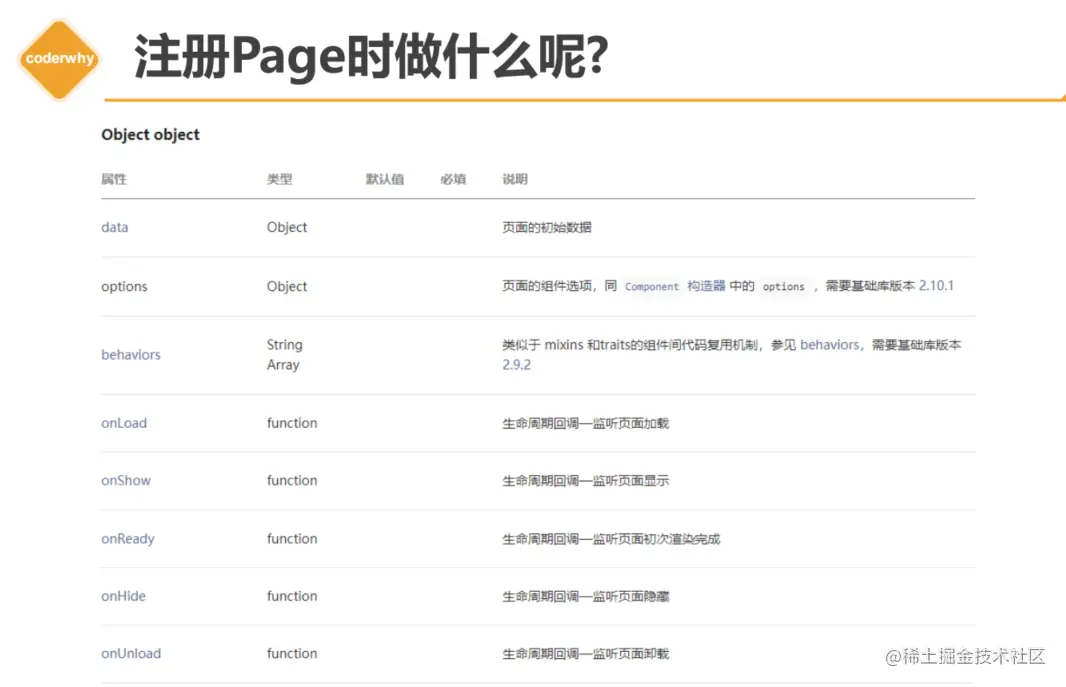The height and width of the screenshot is (687, 1066).
Task: Select description 生命周期回调—监听页面初次渲染完成
Action: click(x=611, y=540)
